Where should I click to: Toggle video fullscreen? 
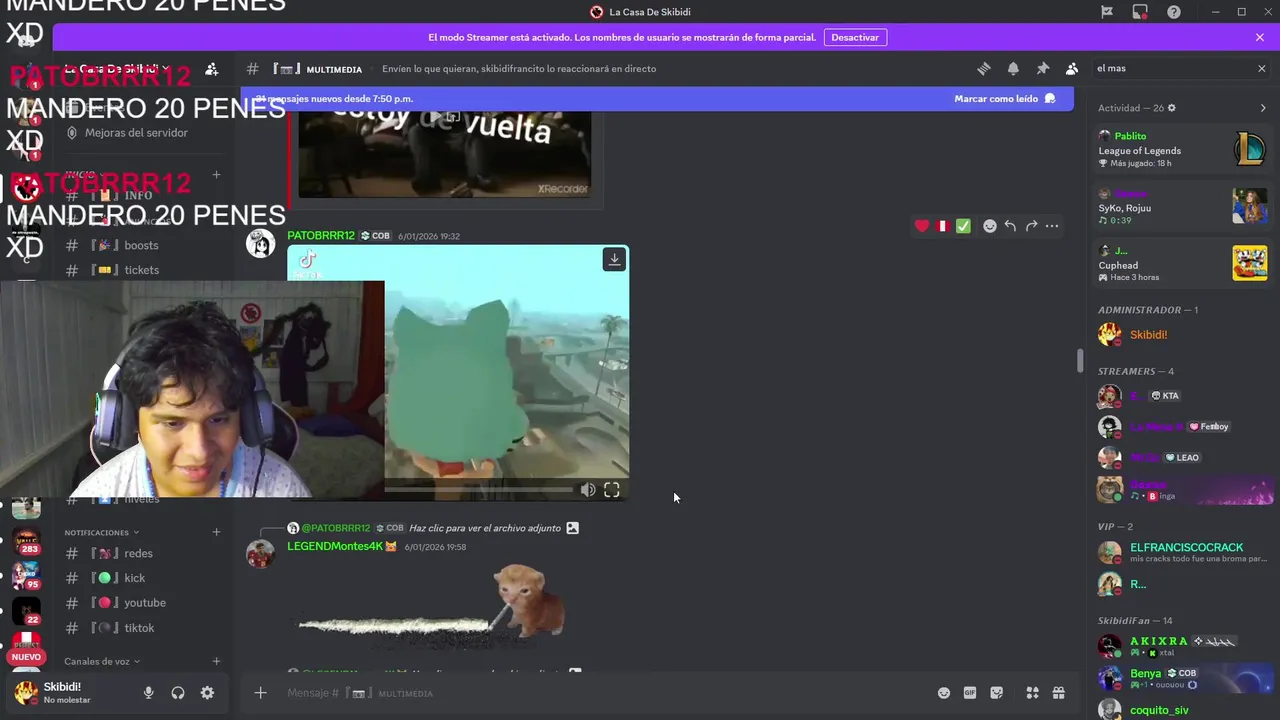(612, 490)
